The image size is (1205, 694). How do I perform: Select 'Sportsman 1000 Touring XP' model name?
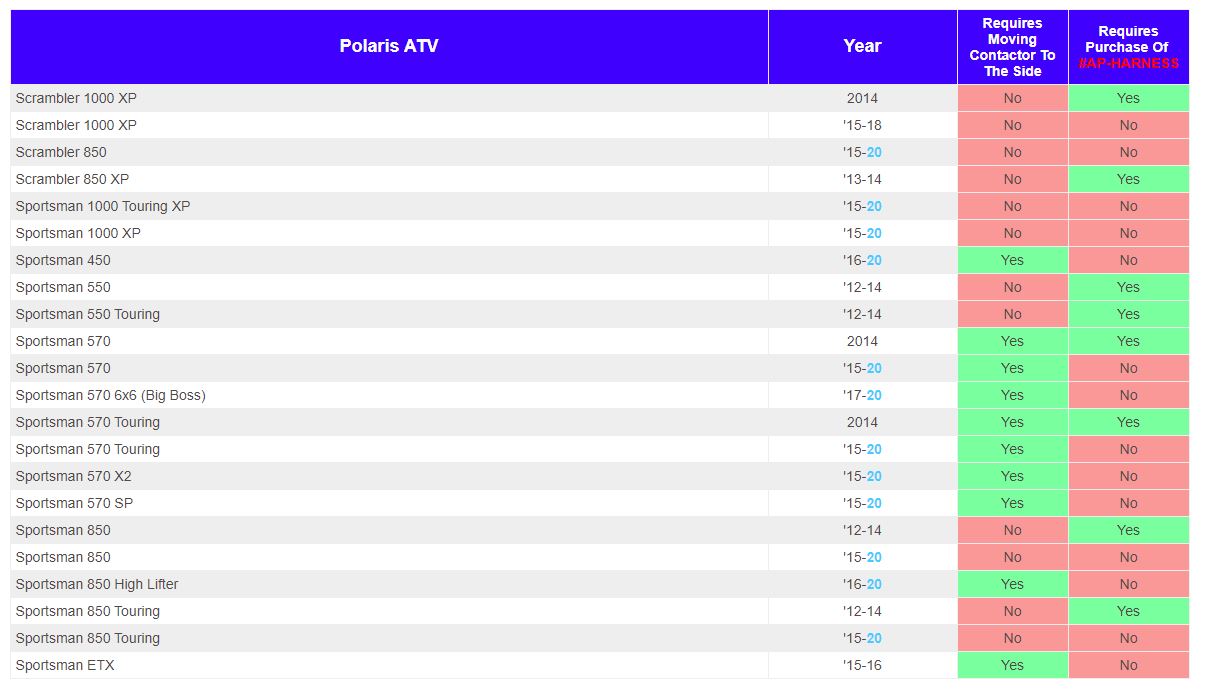coord(103,206)
